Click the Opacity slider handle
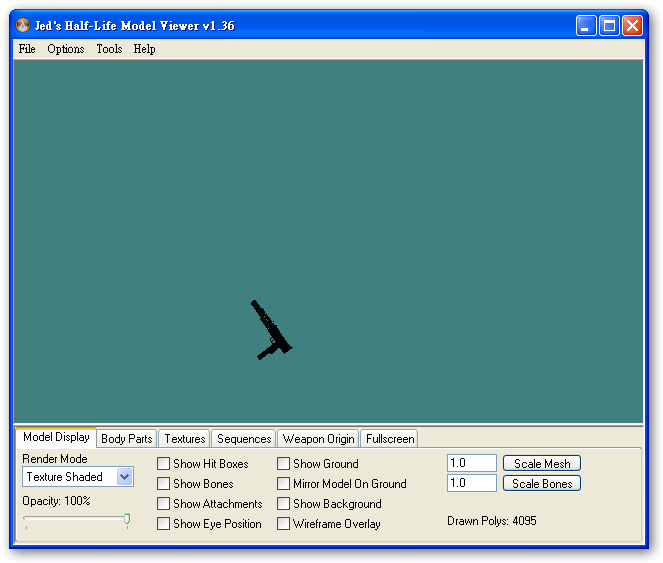 [127, 519]
